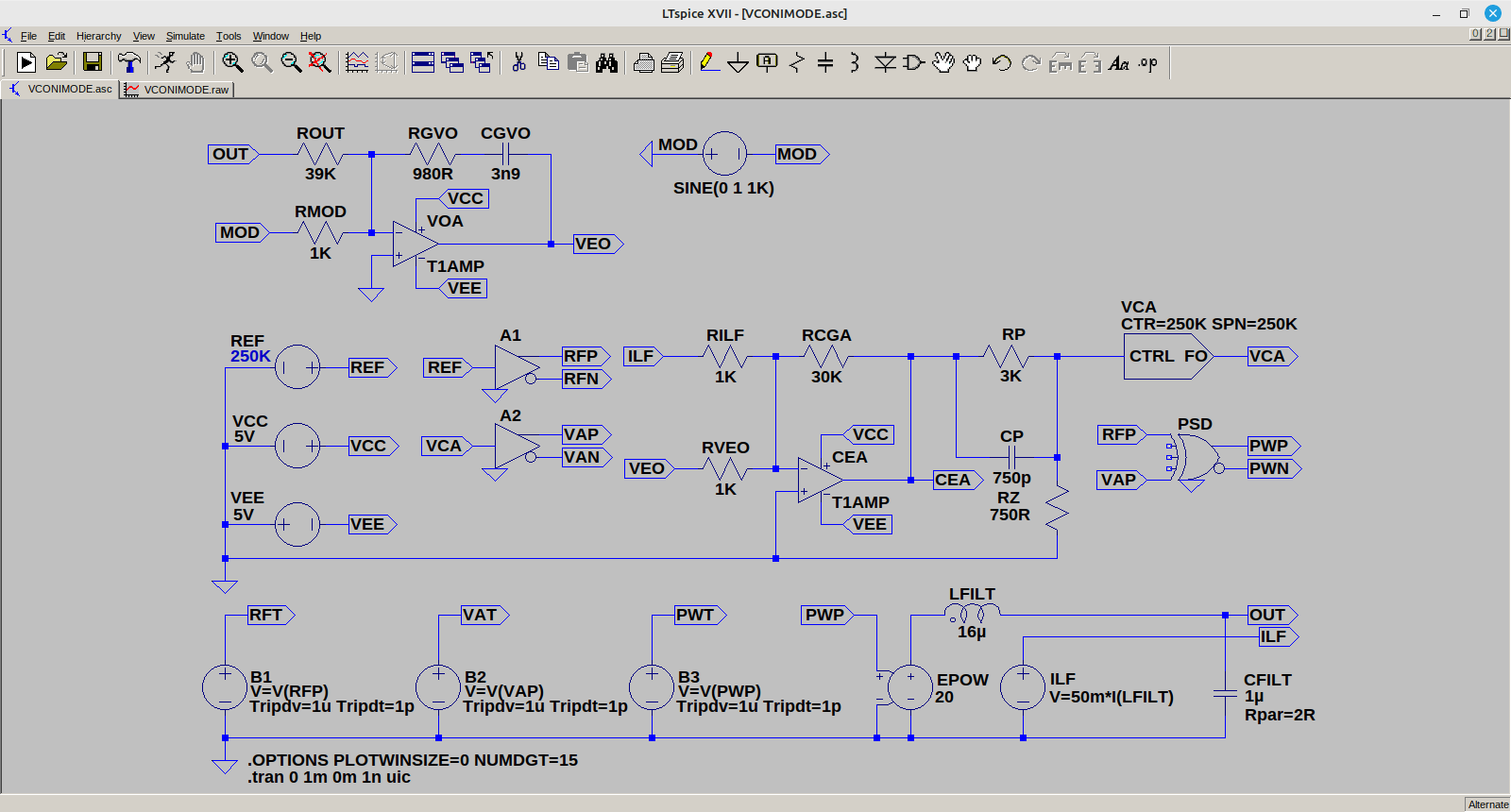
Task: Click the Print Setup icon
Action: point(644,62)
